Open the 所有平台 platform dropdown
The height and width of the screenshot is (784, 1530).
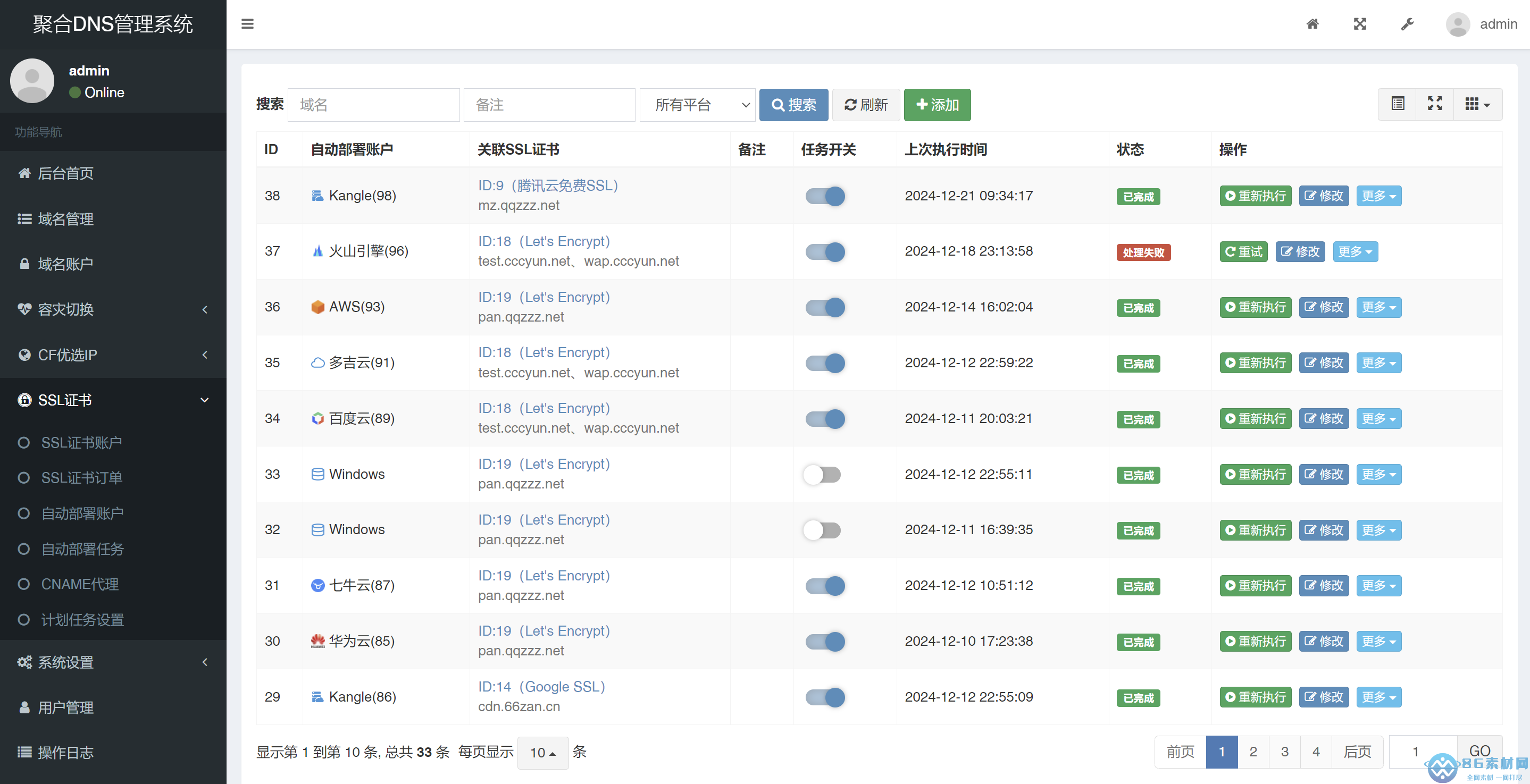click(x=697, y=105)
